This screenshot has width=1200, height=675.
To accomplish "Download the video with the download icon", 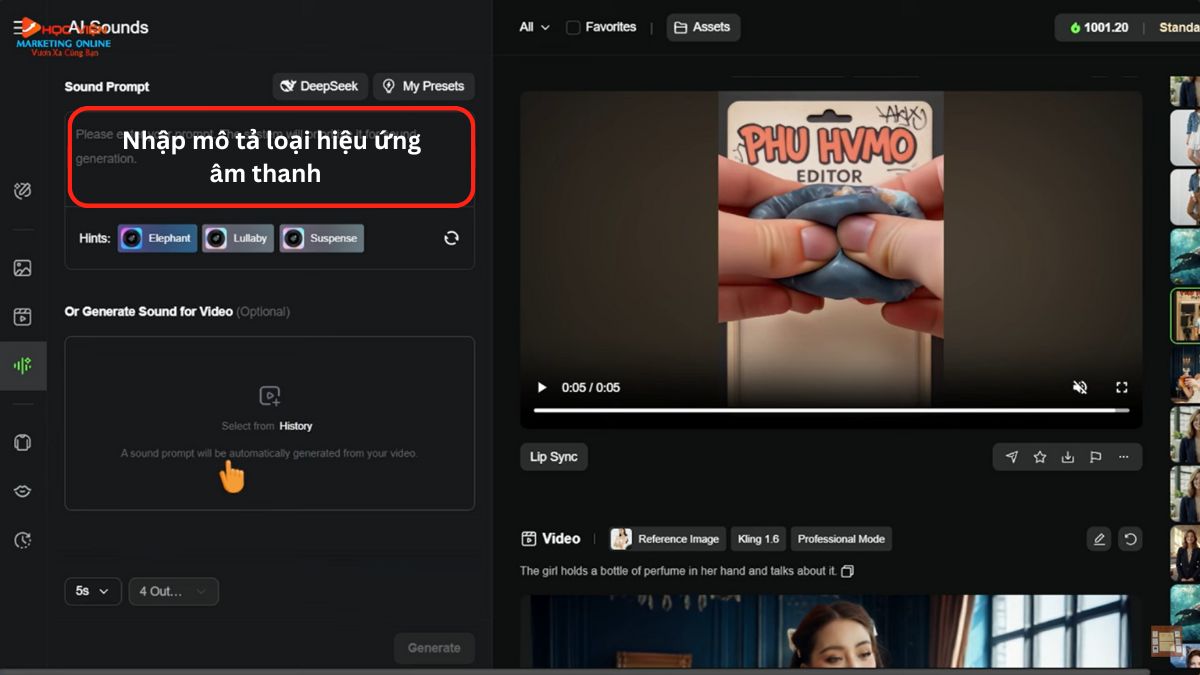I will click(x=1068, y=457).
